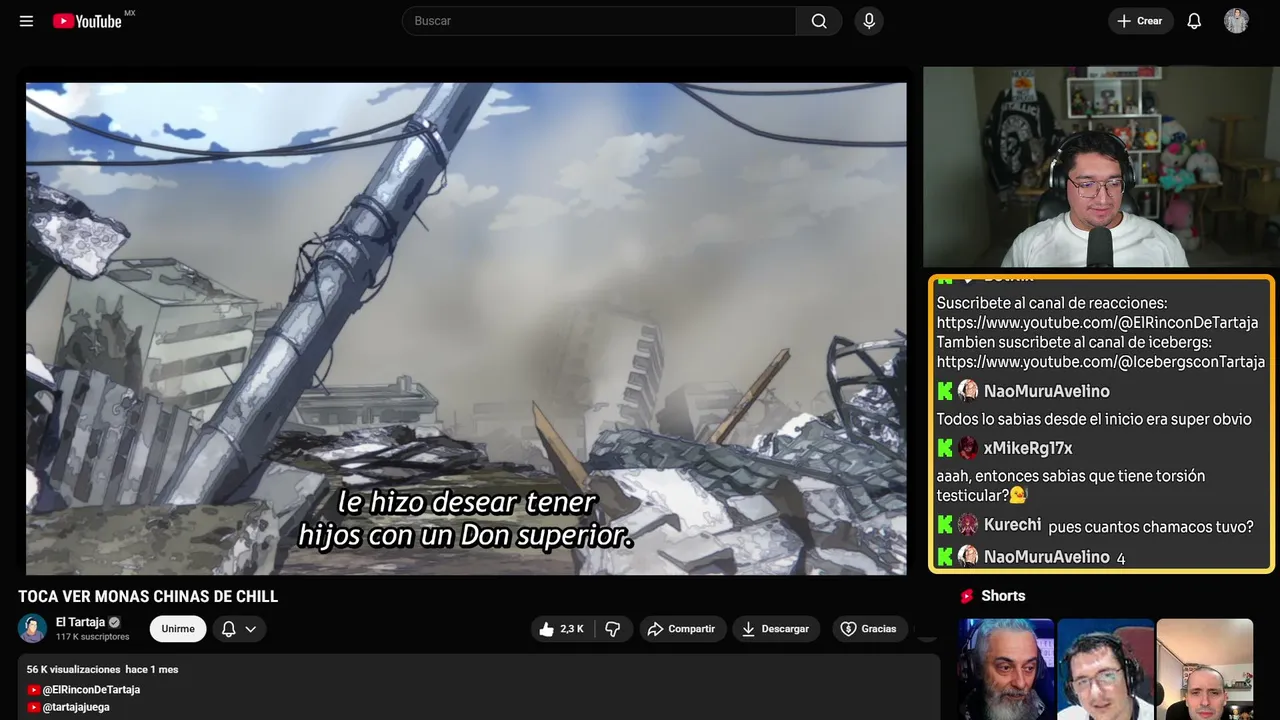Go to YouTube home via logo

coord(88,21)
